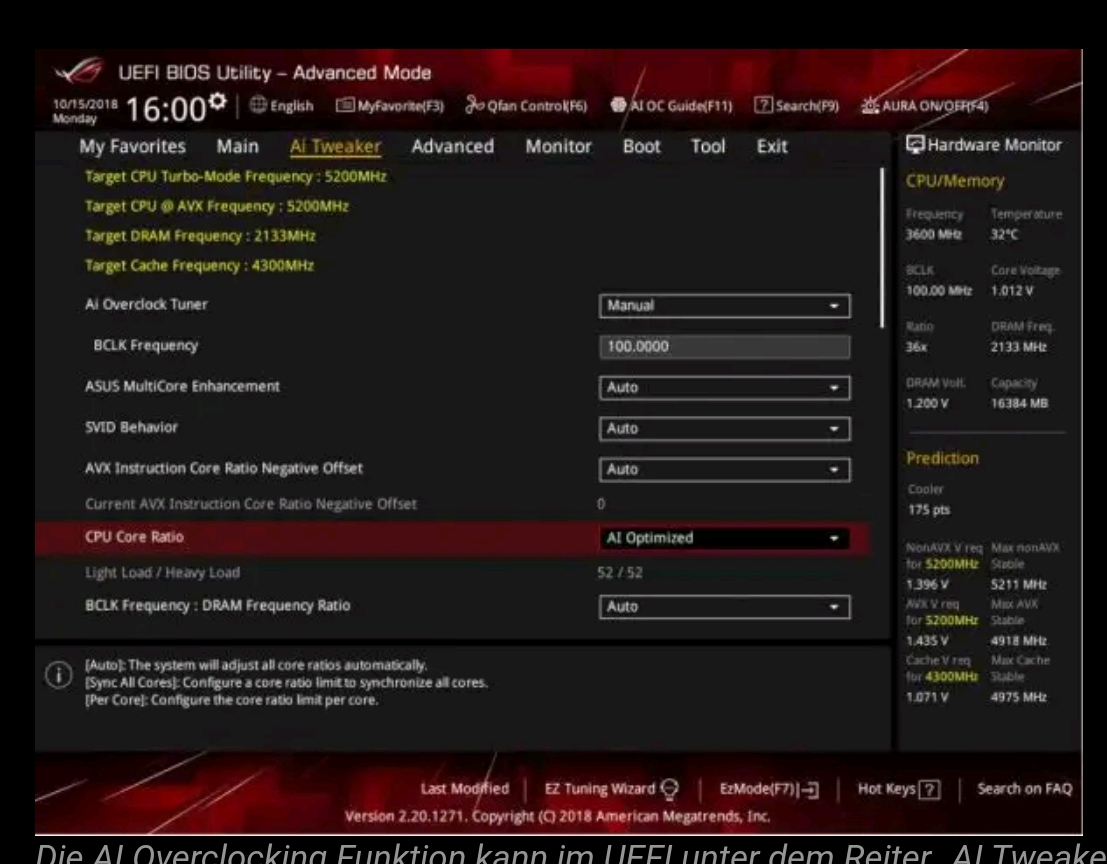The width and height of the screenshot is (1107, 864).
Task: Click the 16:00 clock display
Action: (x=166, y=109)
